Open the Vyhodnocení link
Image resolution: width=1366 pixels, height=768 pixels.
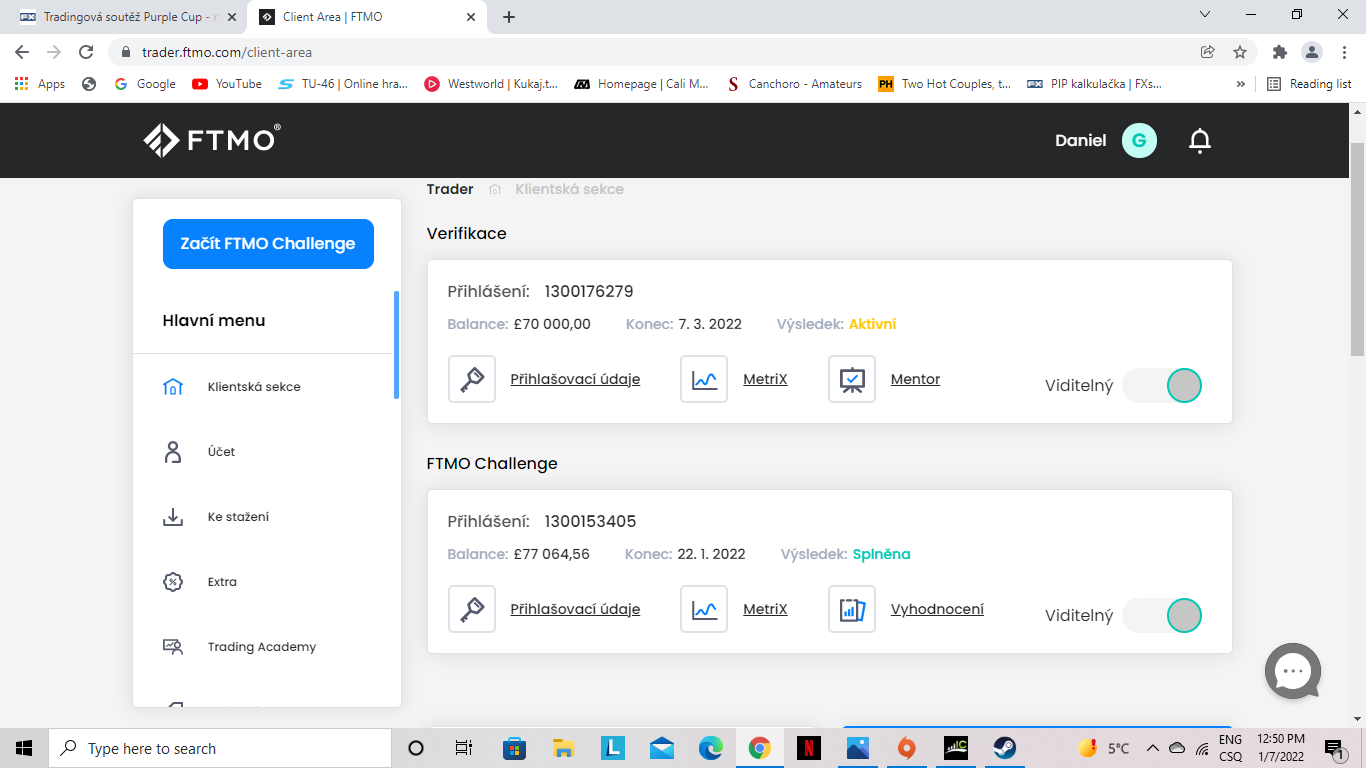click(x=937, y=609)
